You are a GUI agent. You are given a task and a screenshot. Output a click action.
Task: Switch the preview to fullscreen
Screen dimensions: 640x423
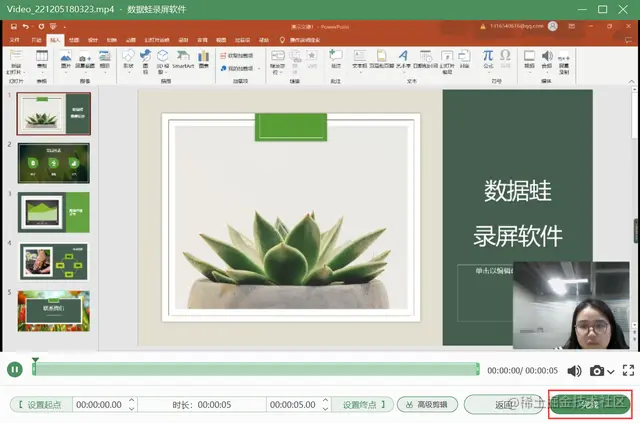point(628,370)
